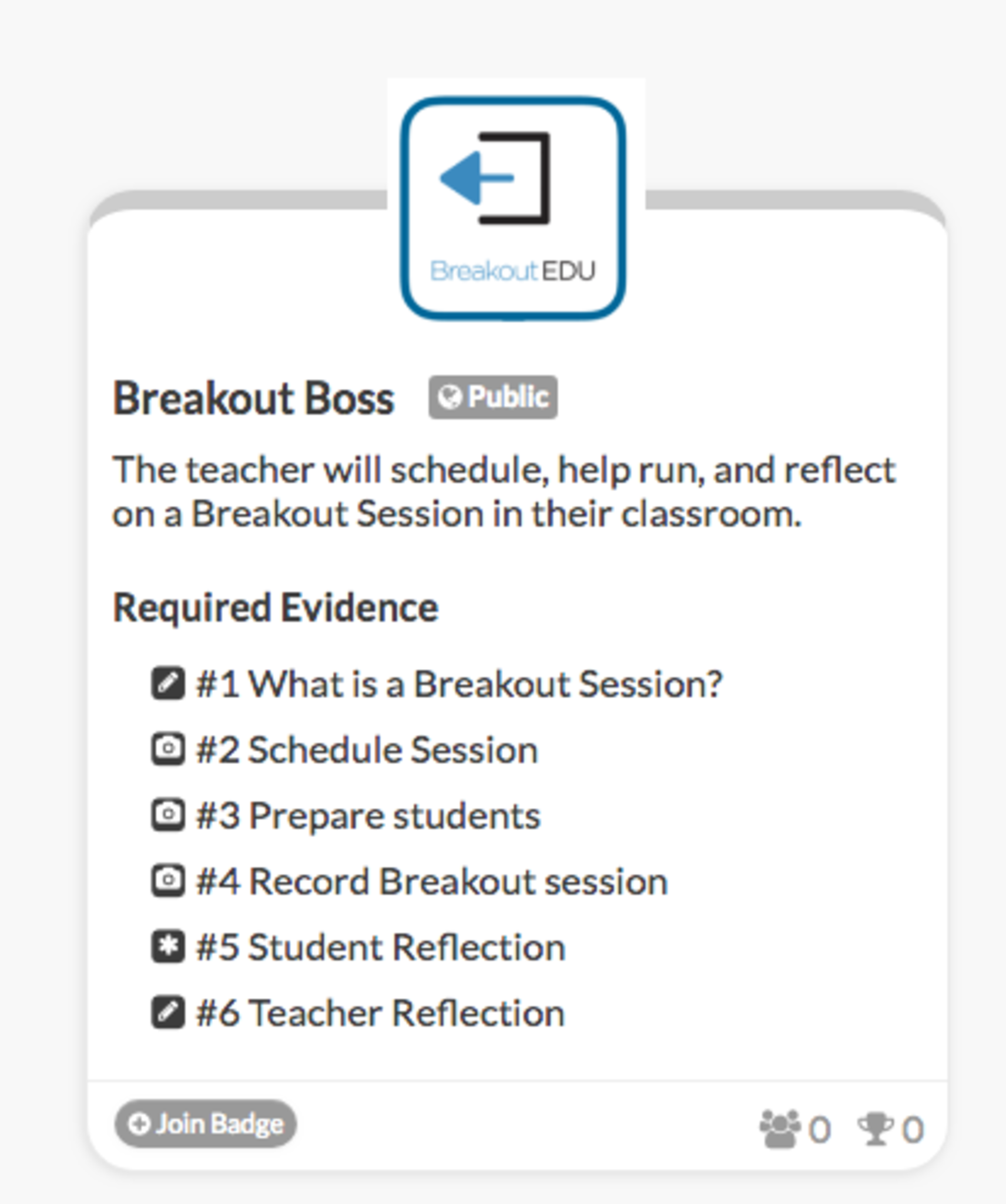Open the Breakout Boss badge title

[253, 399]
